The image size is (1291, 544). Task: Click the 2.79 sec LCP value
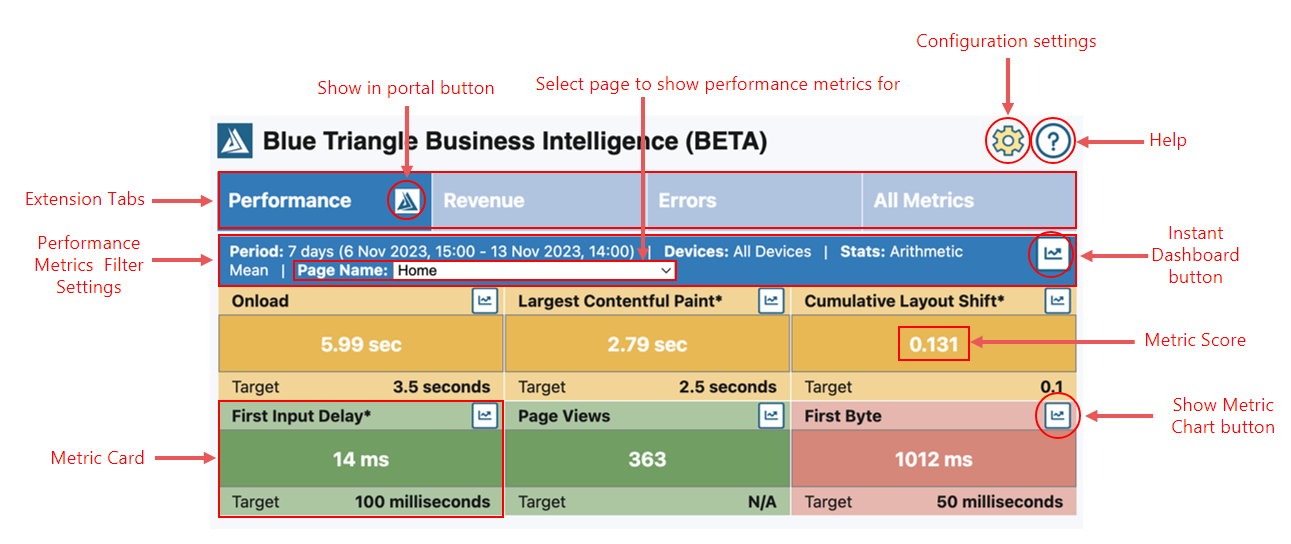647,345
